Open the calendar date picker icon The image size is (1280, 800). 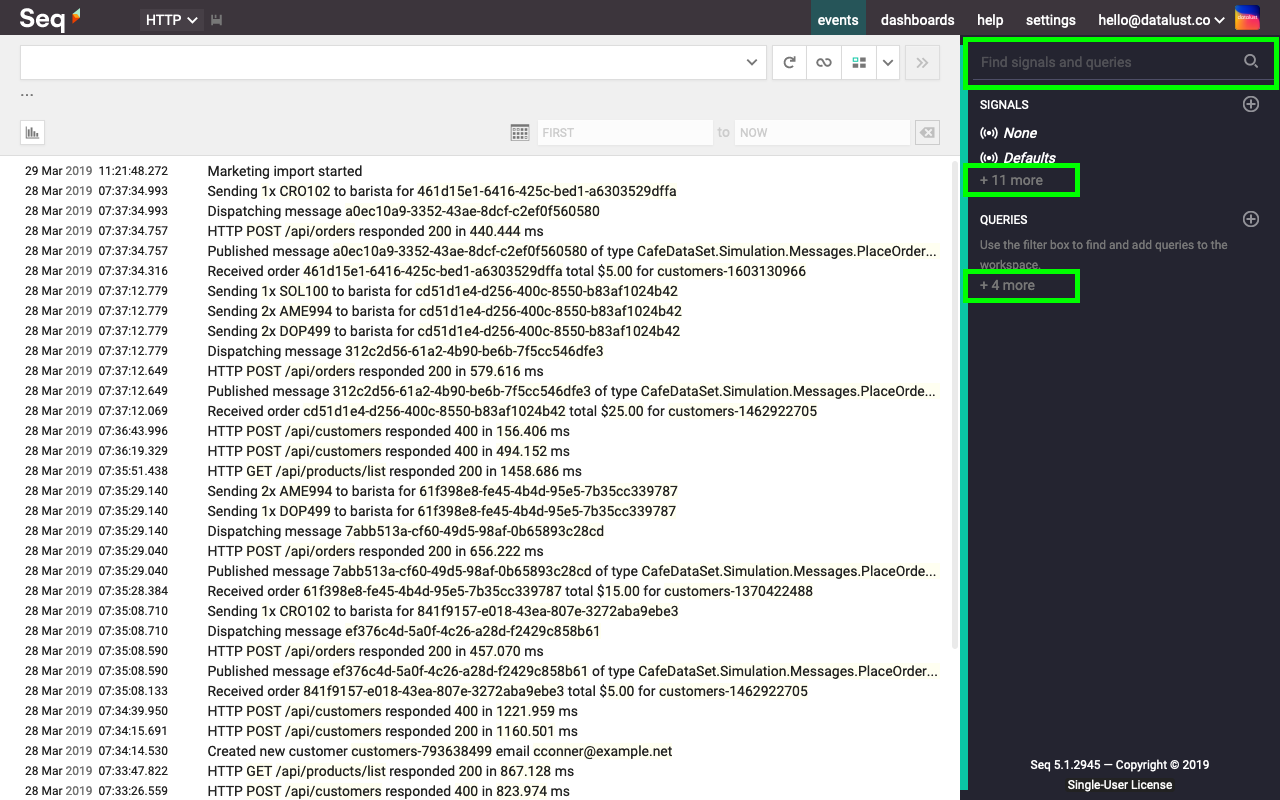coord(520,132)
